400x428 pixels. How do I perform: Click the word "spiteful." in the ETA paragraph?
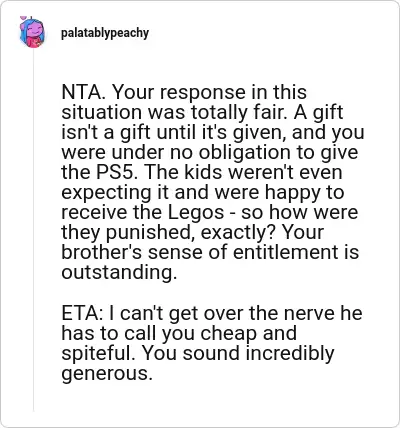[x=100, y=353]
